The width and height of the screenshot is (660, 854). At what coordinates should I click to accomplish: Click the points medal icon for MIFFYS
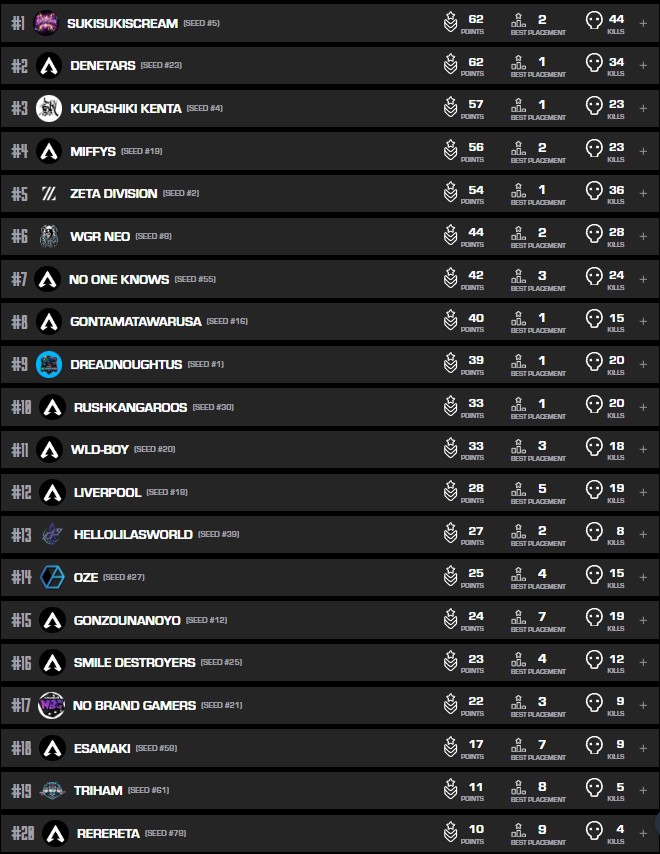[451, 150]
